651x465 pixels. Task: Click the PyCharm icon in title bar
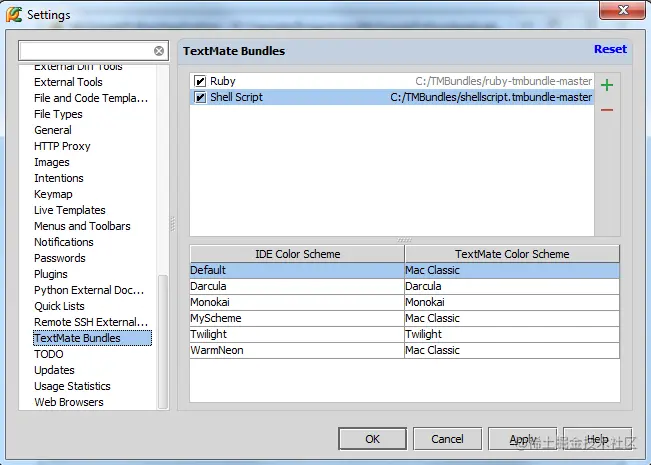[14, 15]
